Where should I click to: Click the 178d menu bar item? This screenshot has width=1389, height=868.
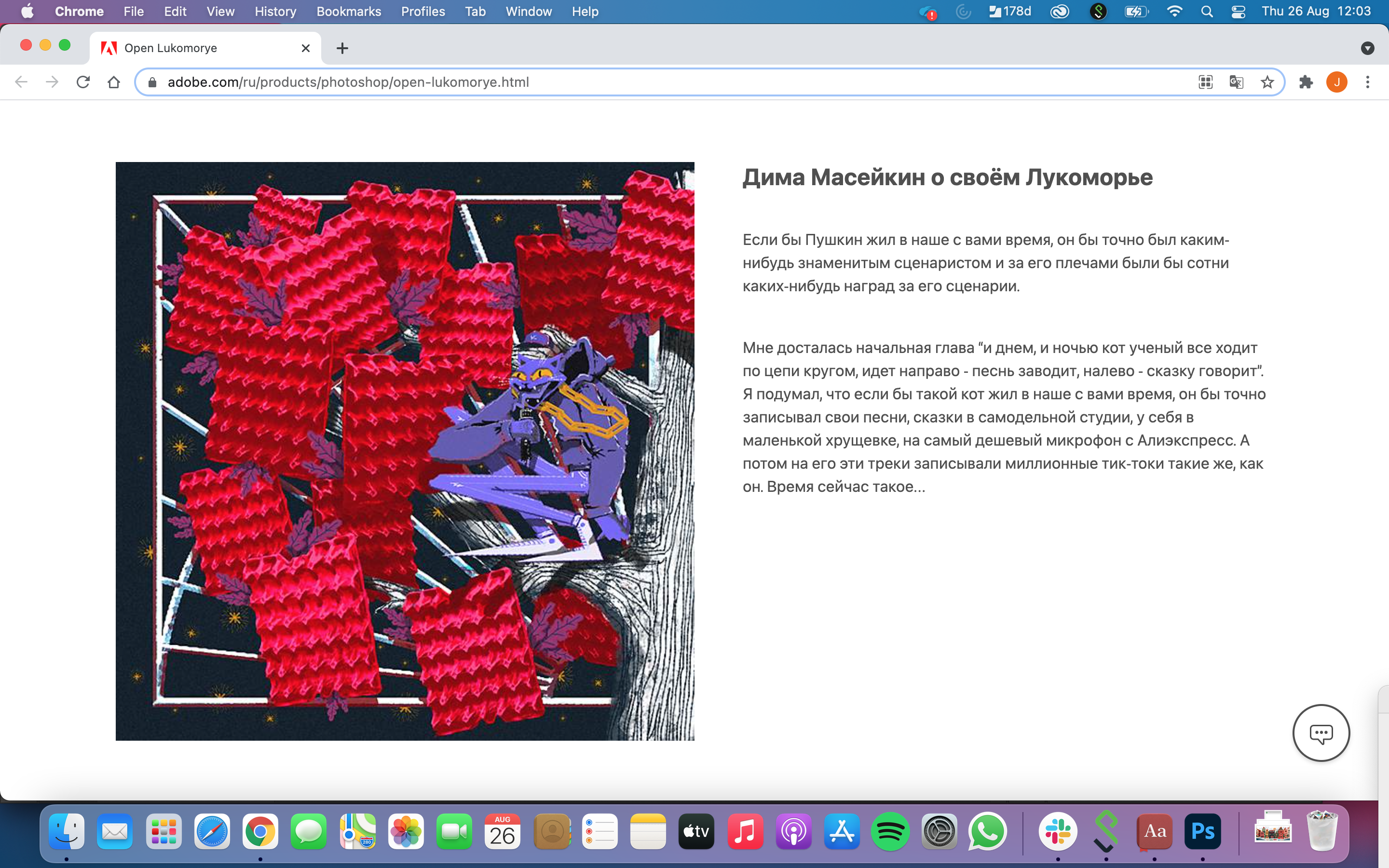[x=1009, y=12]
